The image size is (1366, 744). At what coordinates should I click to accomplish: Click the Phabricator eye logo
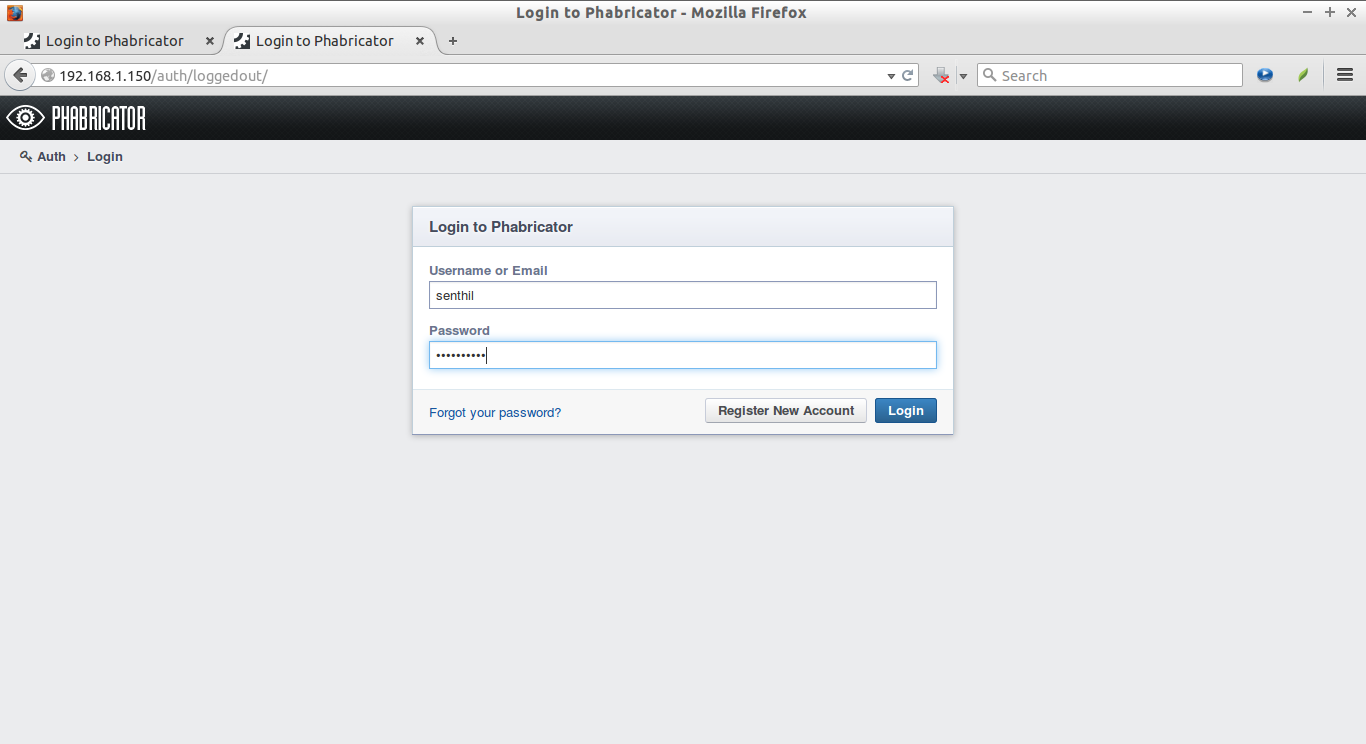[x=25, y=118]
